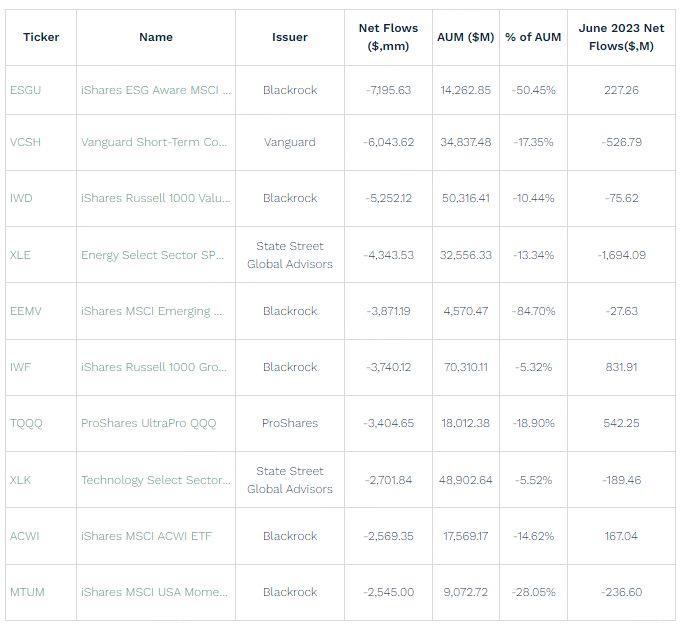This screenshot has width=683, height=624.
Task: Open the EEMV ticker link
Action: tap(26, 311)
